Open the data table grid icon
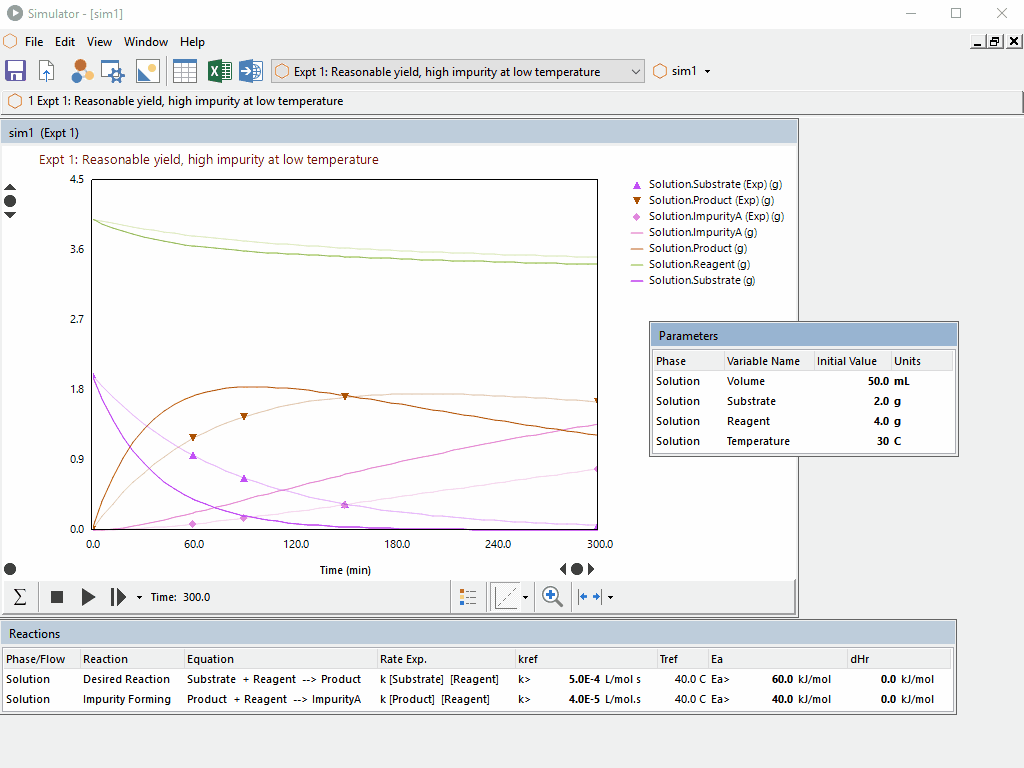This screenshot has width=1024, height=768. 184,71
